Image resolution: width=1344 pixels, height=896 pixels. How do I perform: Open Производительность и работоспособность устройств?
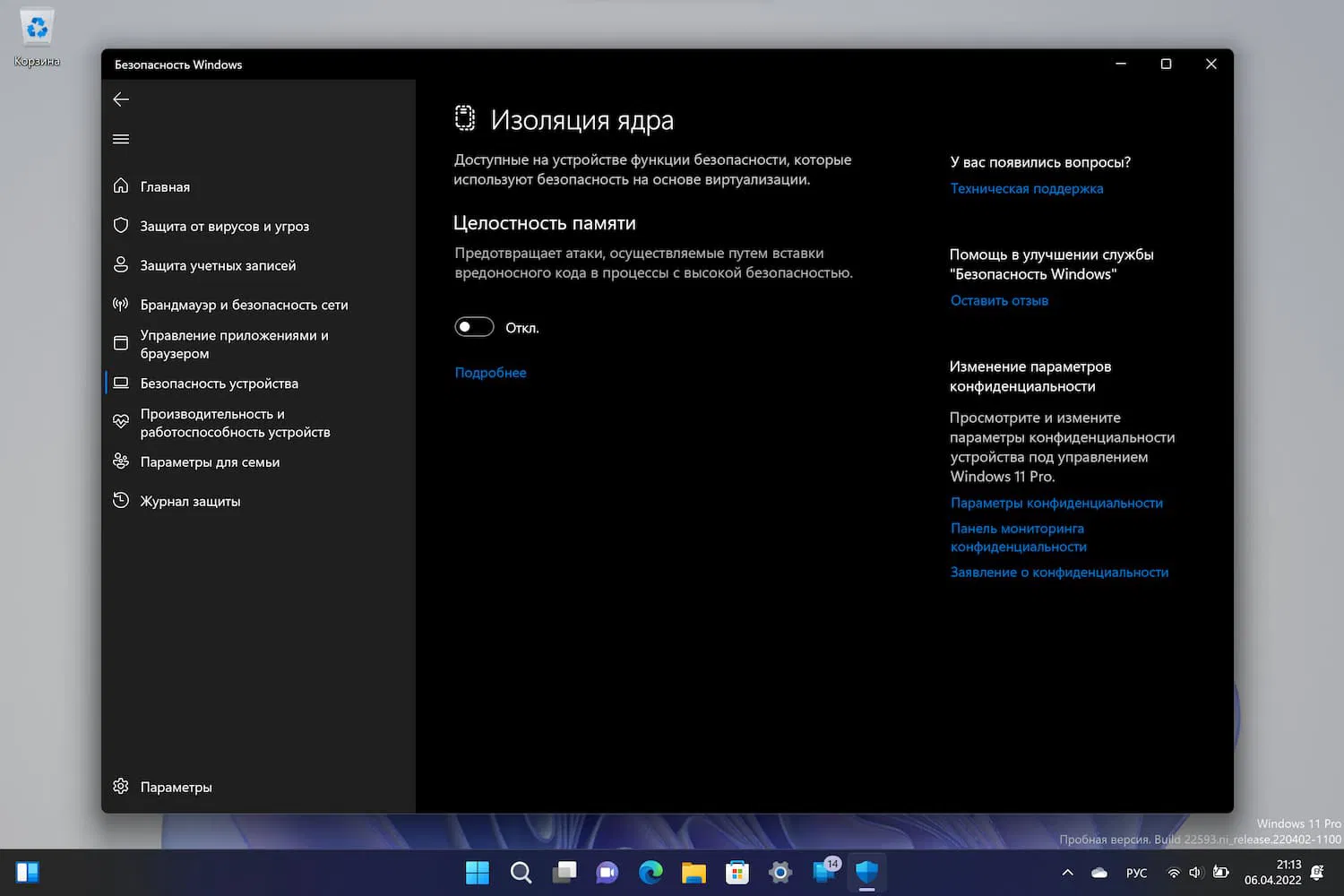[235, 423]
